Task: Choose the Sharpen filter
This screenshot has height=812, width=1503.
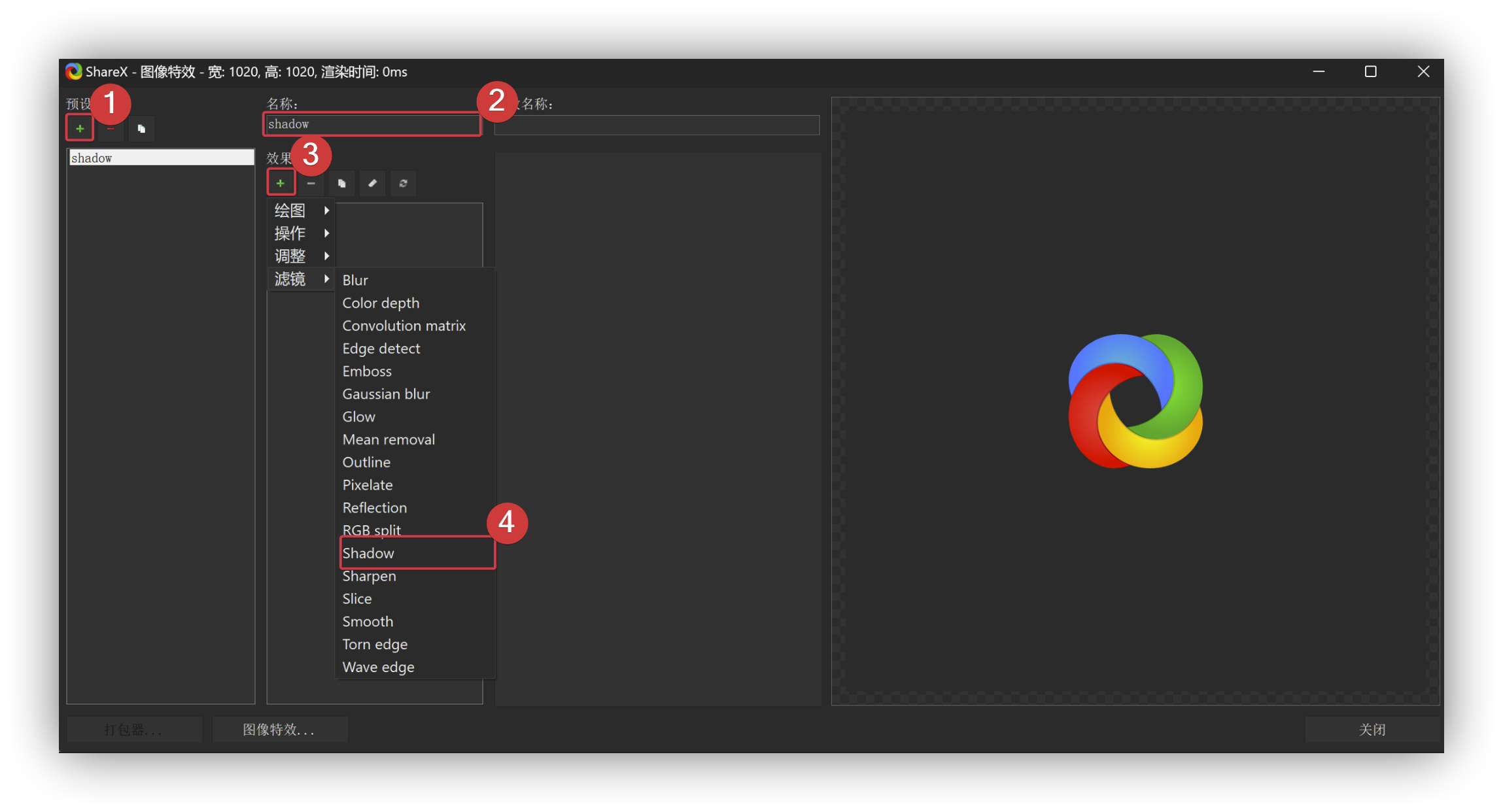Action: coord(415,576)
